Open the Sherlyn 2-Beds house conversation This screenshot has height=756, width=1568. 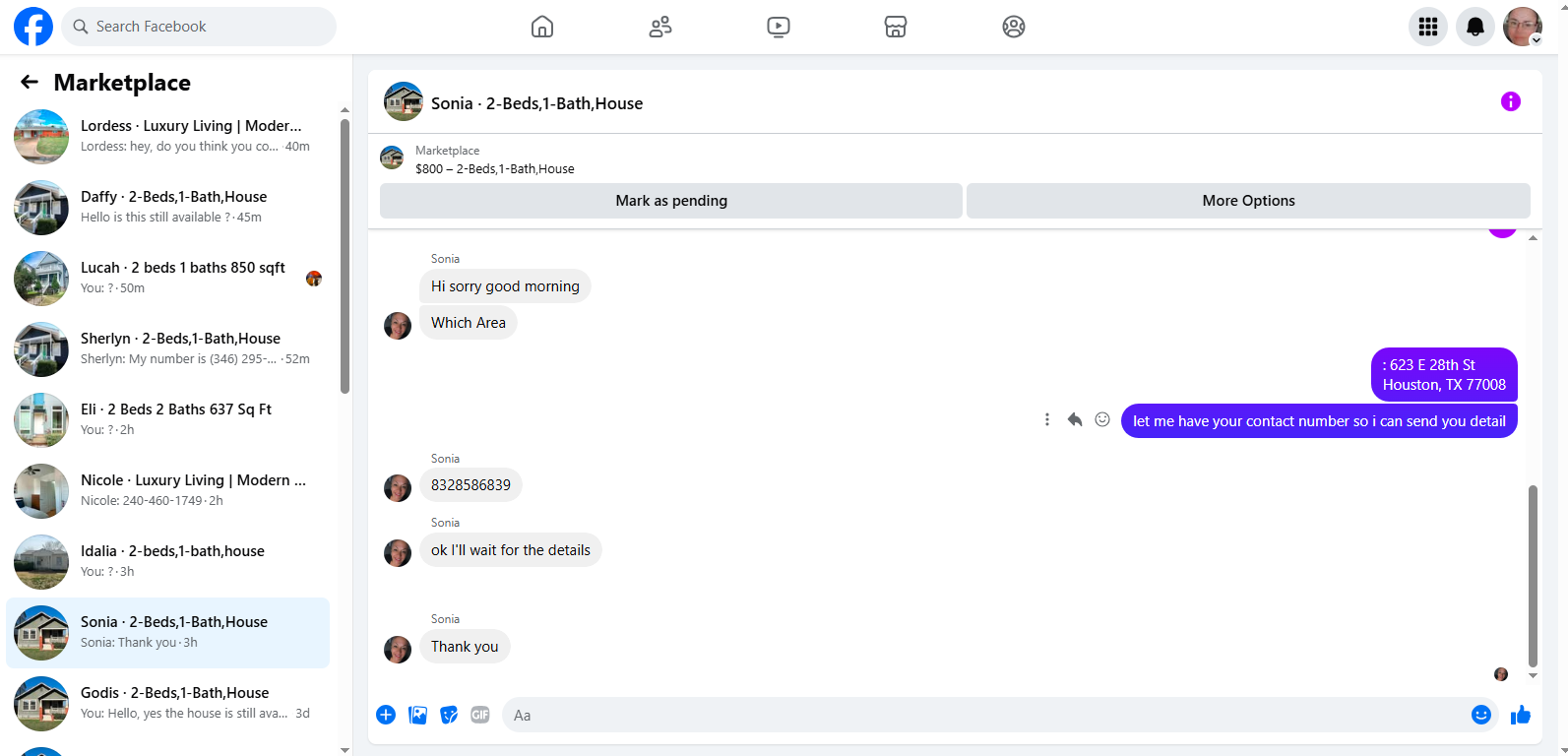click(167, 349)
